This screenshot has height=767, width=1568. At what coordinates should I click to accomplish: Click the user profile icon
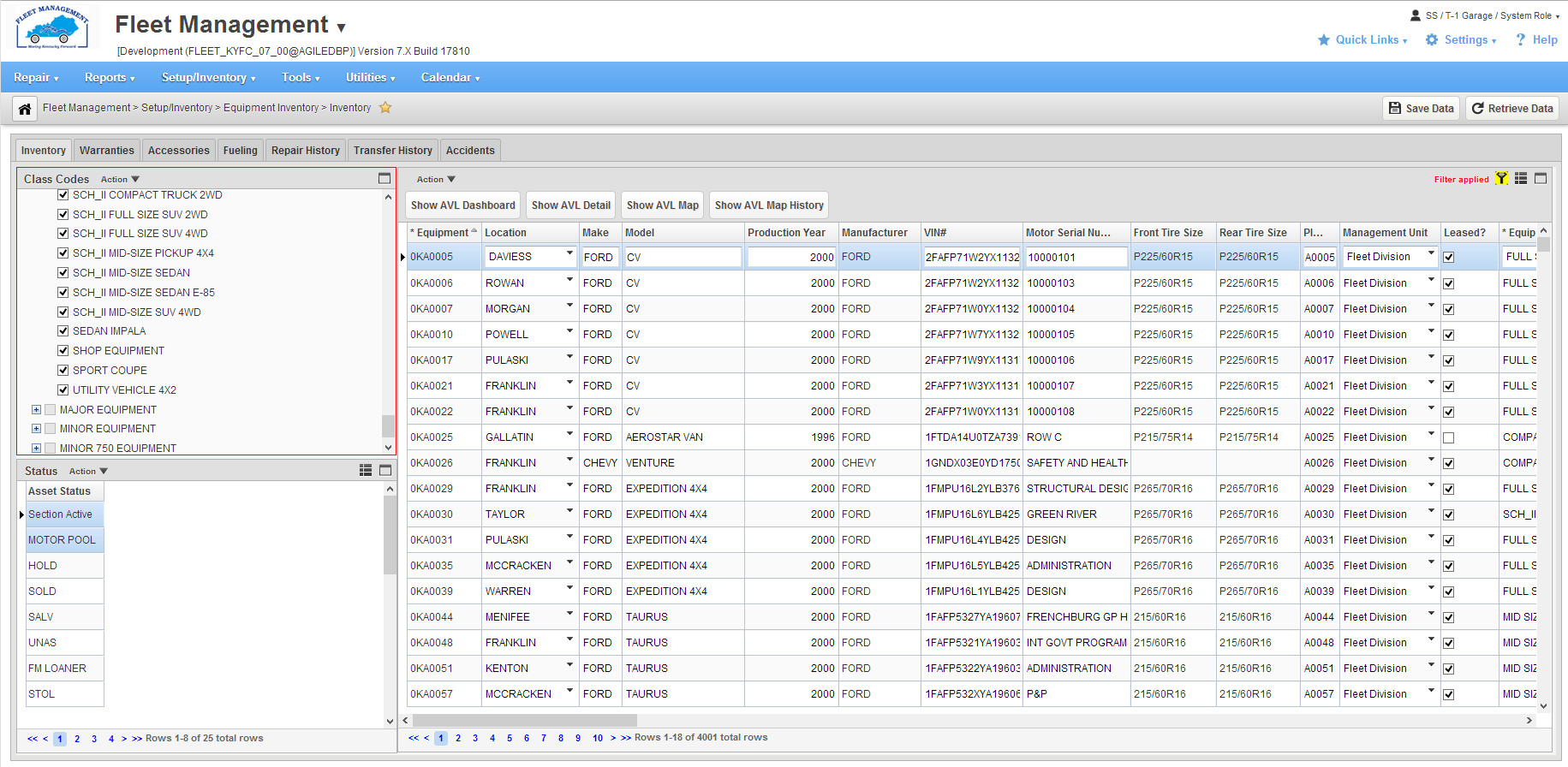point(1416,15)
